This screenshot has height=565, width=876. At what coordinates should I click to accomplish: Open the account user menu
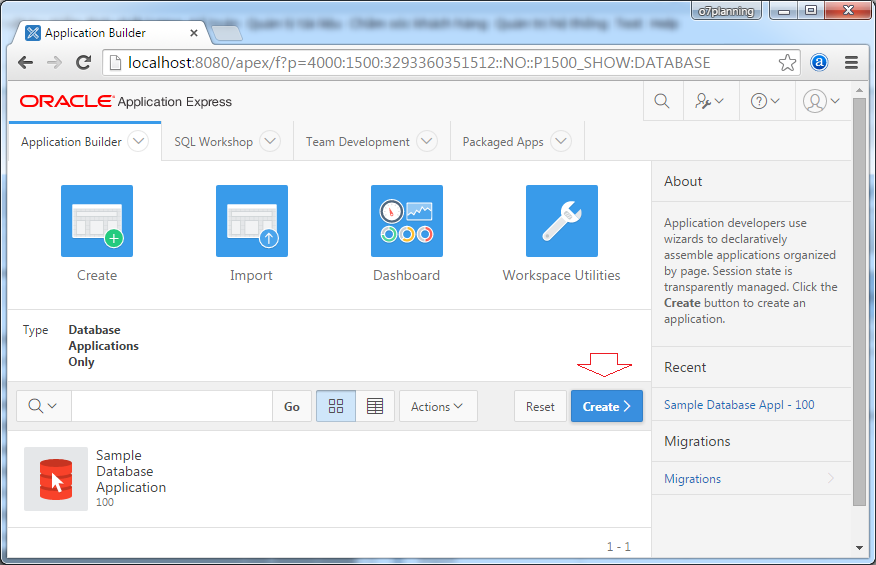tap(821, 101)
